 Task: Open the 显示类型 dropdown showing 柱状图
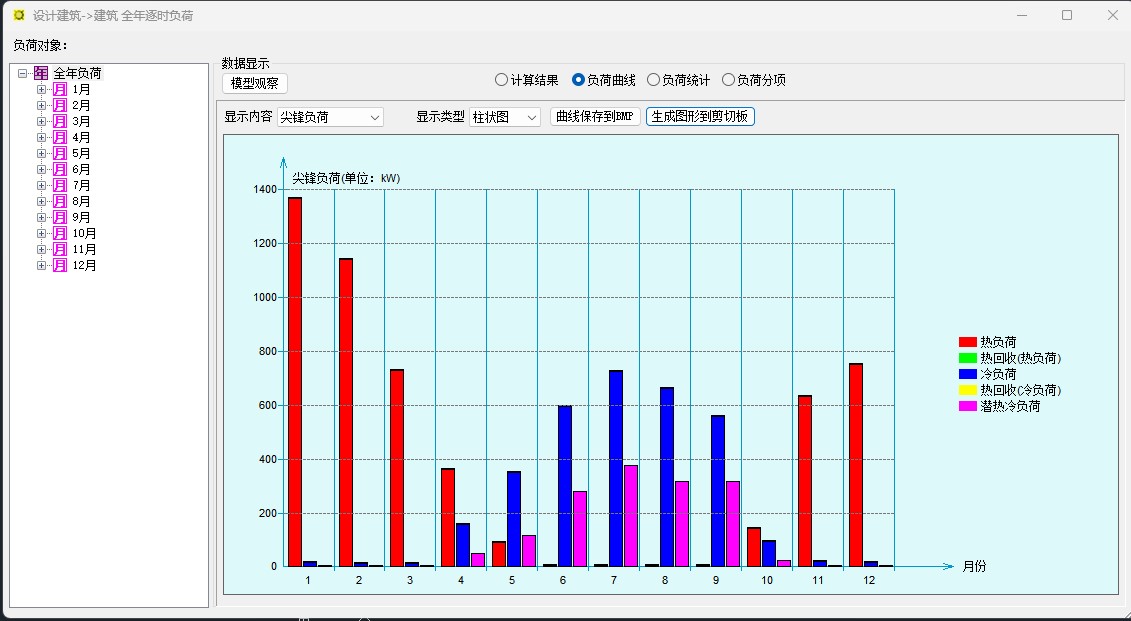[505, 117]
